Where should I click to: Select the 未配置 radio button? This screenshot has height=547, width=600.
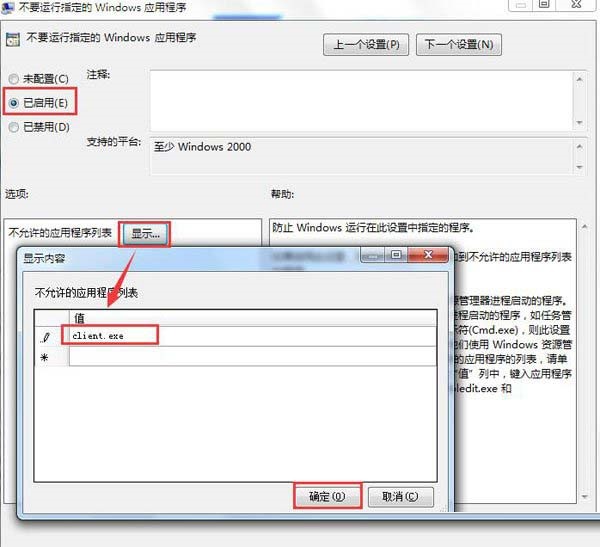(13, 79)
